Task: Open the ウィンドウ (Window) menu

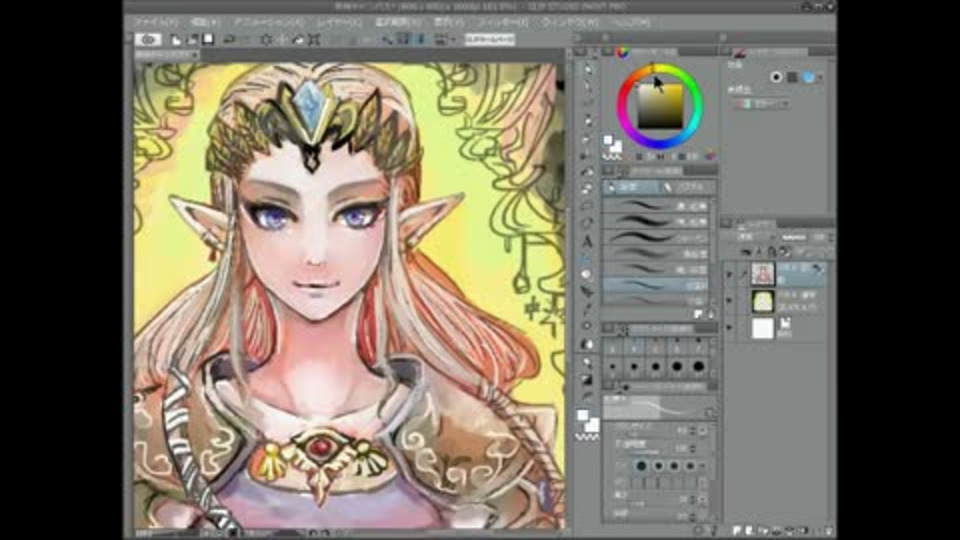Action: coord(570,22)
